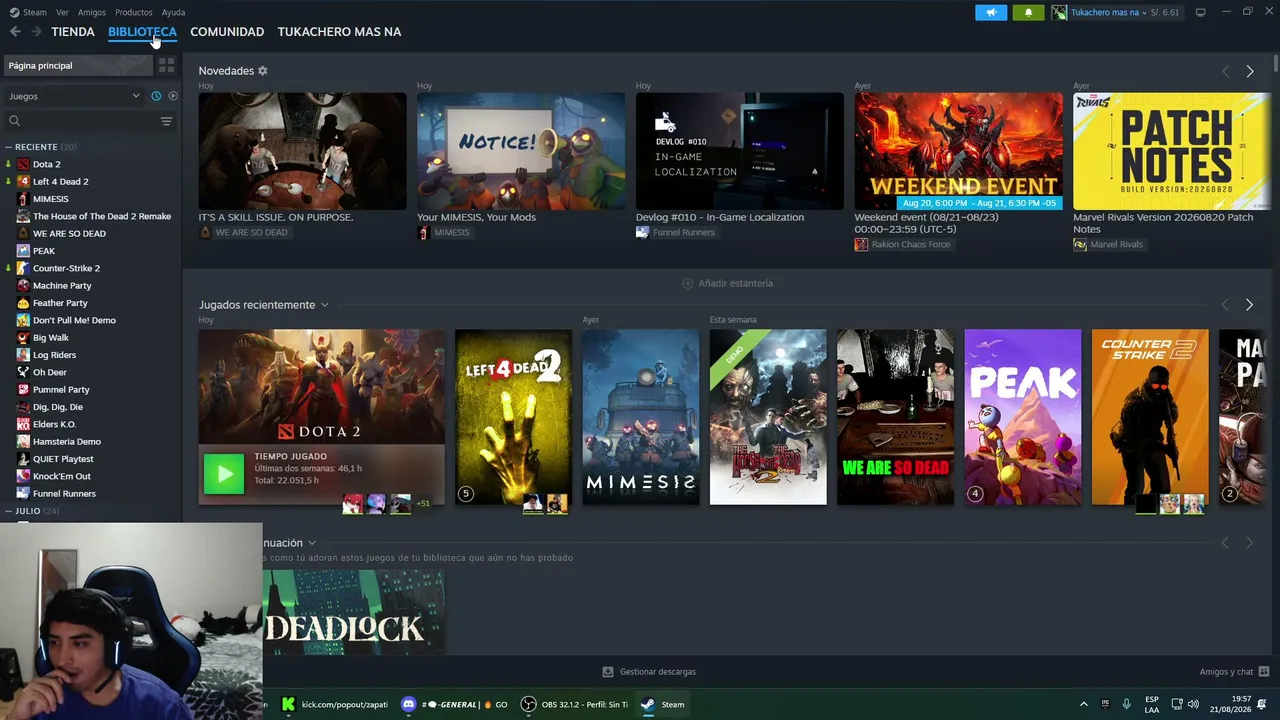Open the library advanced filter icon
The height and width of the screenshot is (720, 1280).
(x=166, y=121)
